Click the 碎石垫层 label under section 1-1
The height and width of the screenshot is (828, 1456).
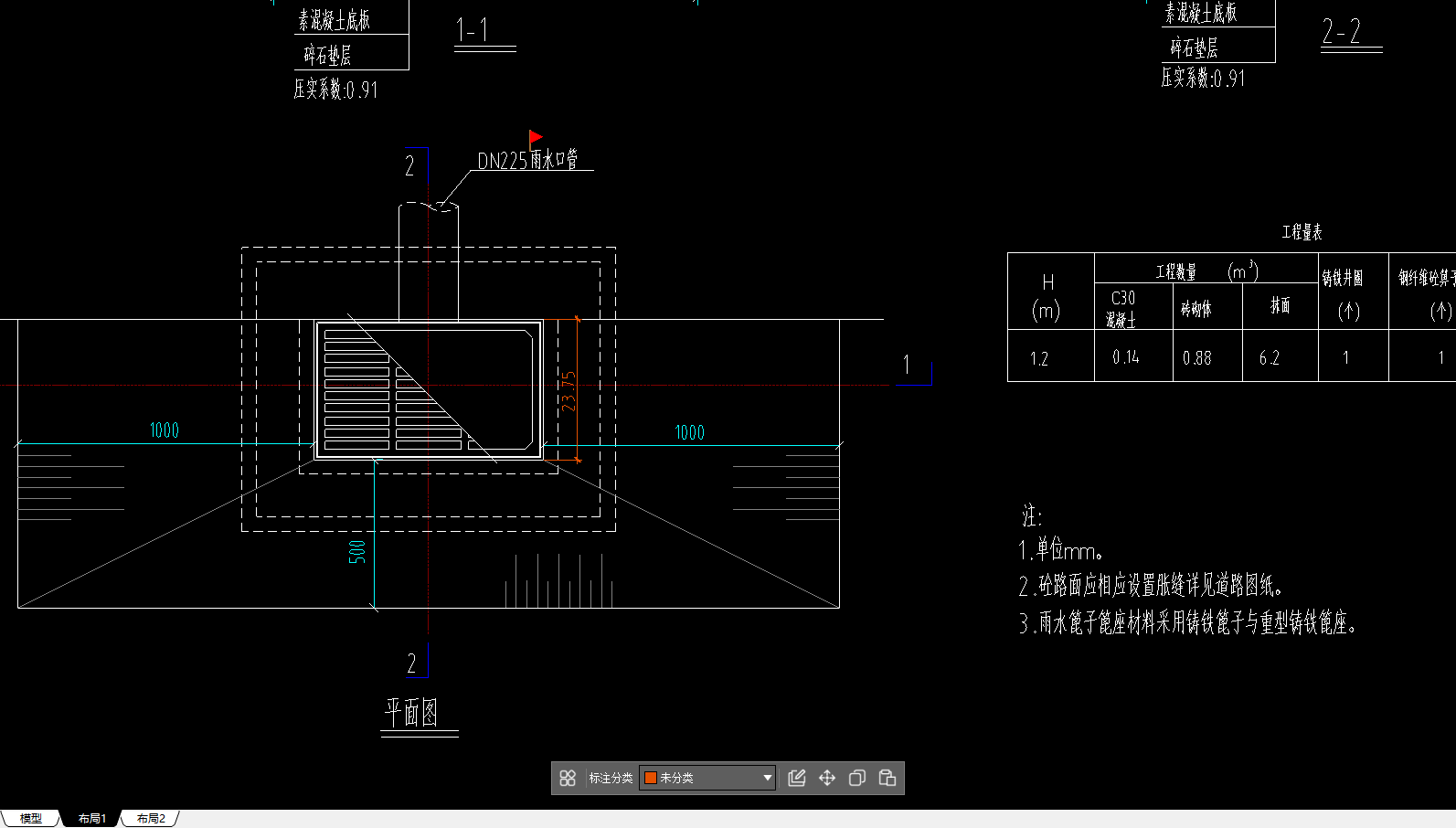327,55
